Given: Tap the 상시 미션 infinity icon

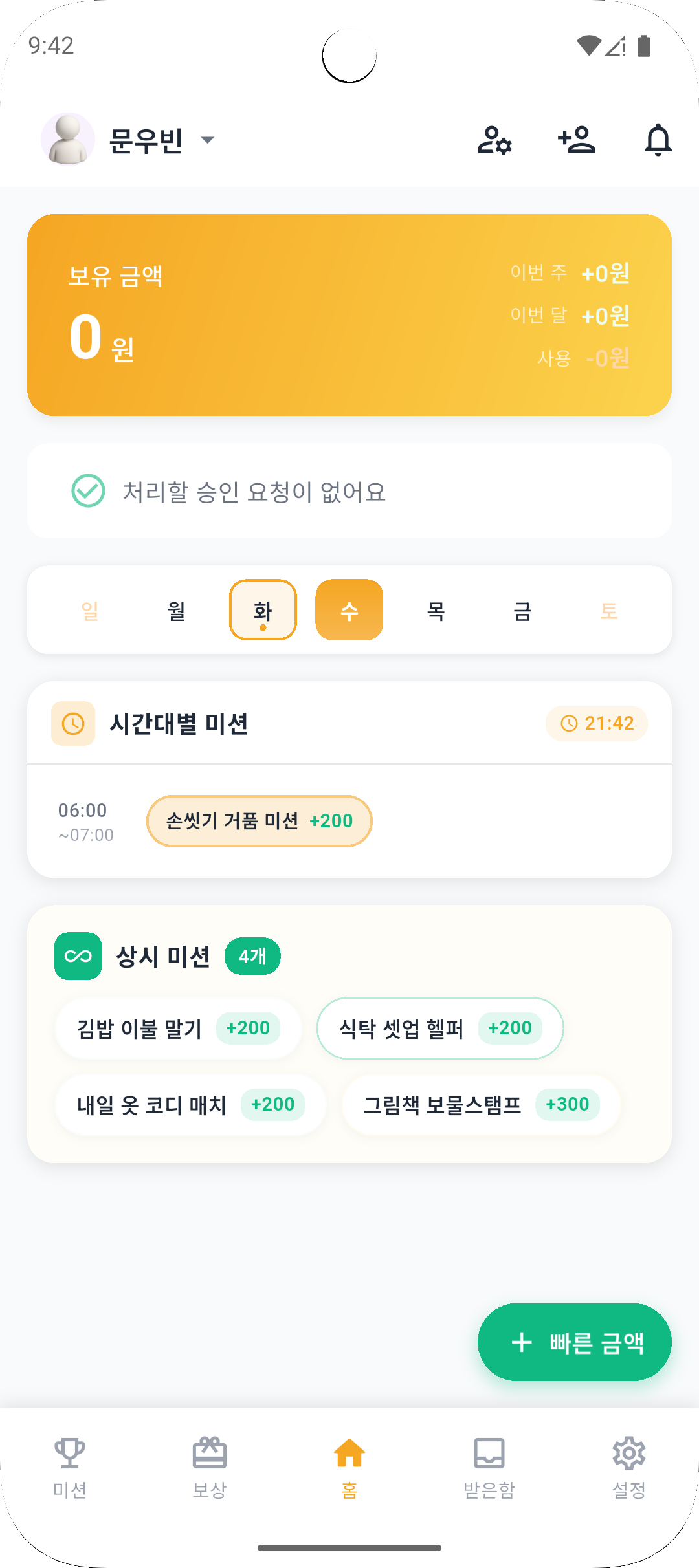Looking at the screenshot, I should 78,956.
